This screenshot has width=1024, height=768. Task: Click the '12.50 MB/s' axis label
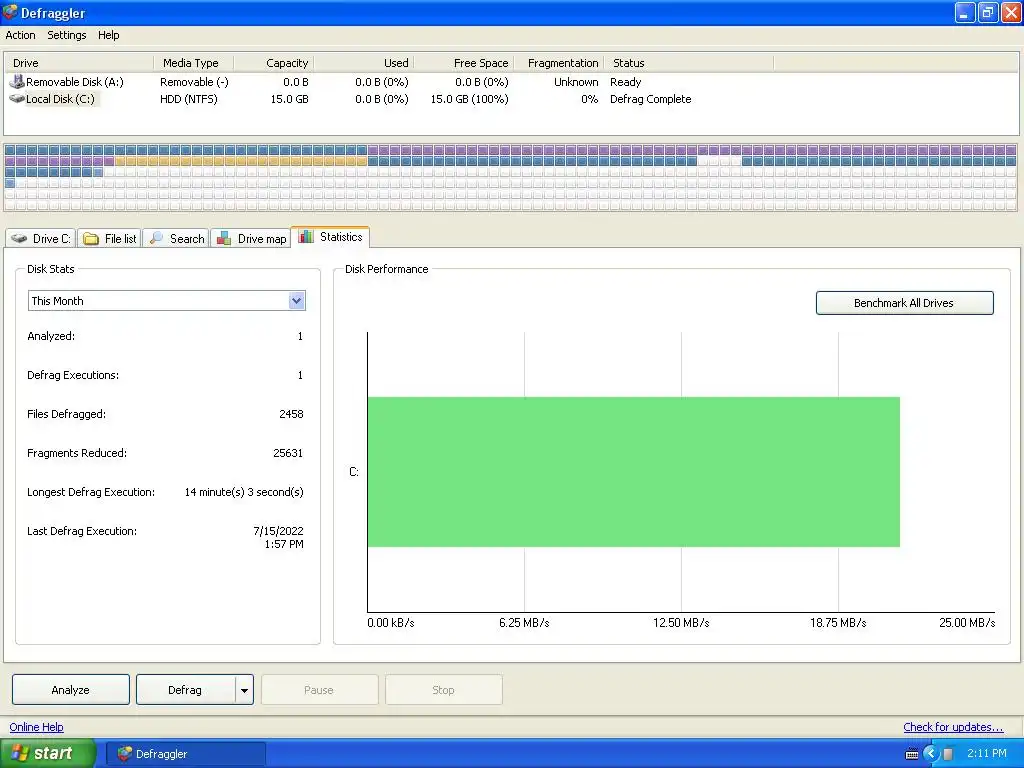[x=681, y=623]
